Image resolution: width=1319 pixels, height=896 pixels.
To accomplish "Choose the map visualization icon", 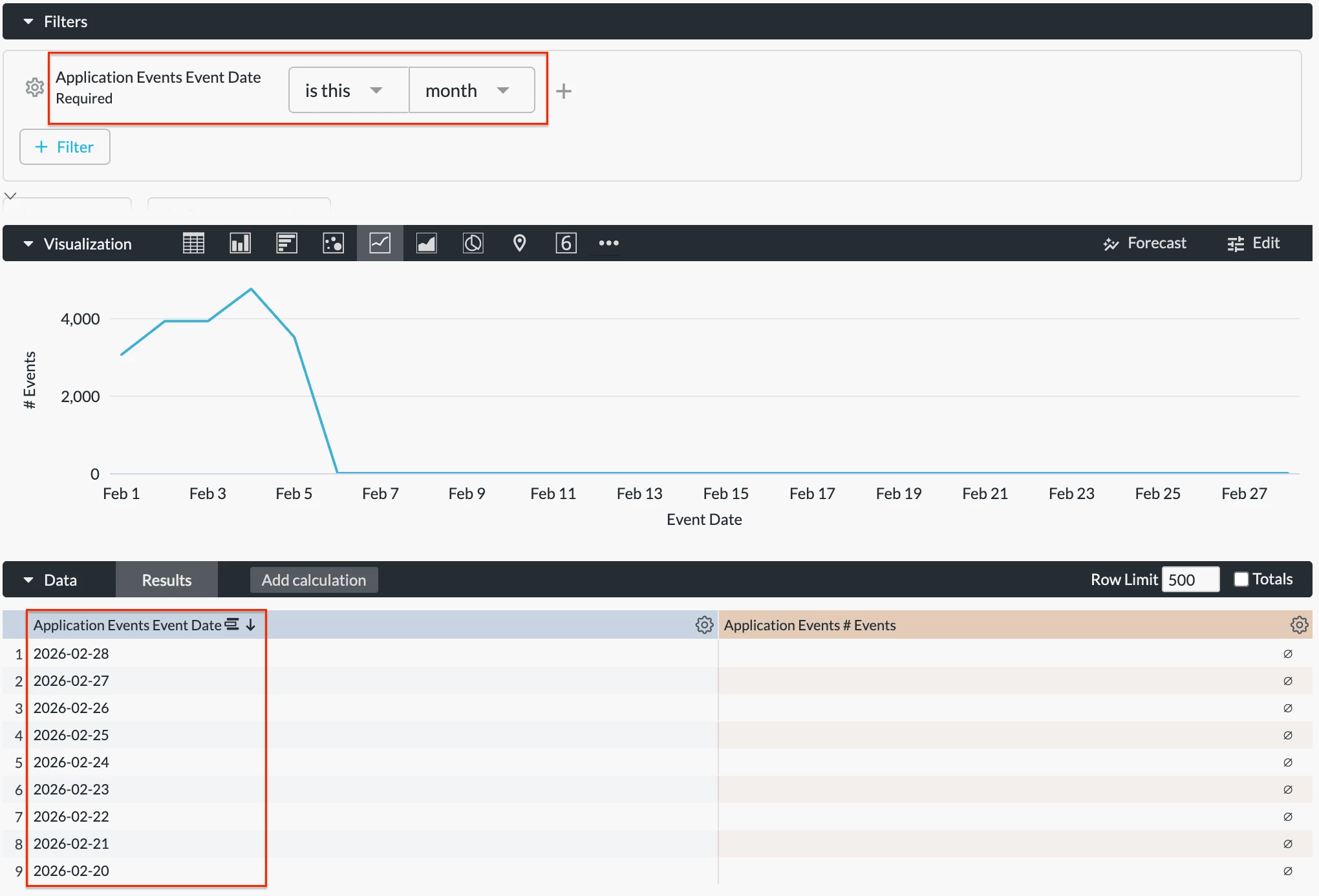I will coord(519,243).
